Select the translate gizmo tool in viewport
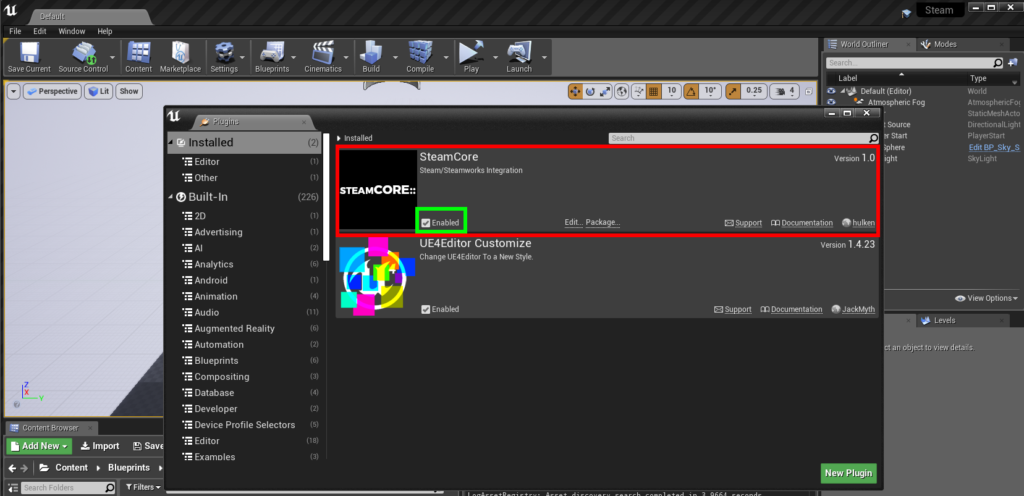Image resolution: width=1024 pixels, height=496 pixels. point(575,91)
